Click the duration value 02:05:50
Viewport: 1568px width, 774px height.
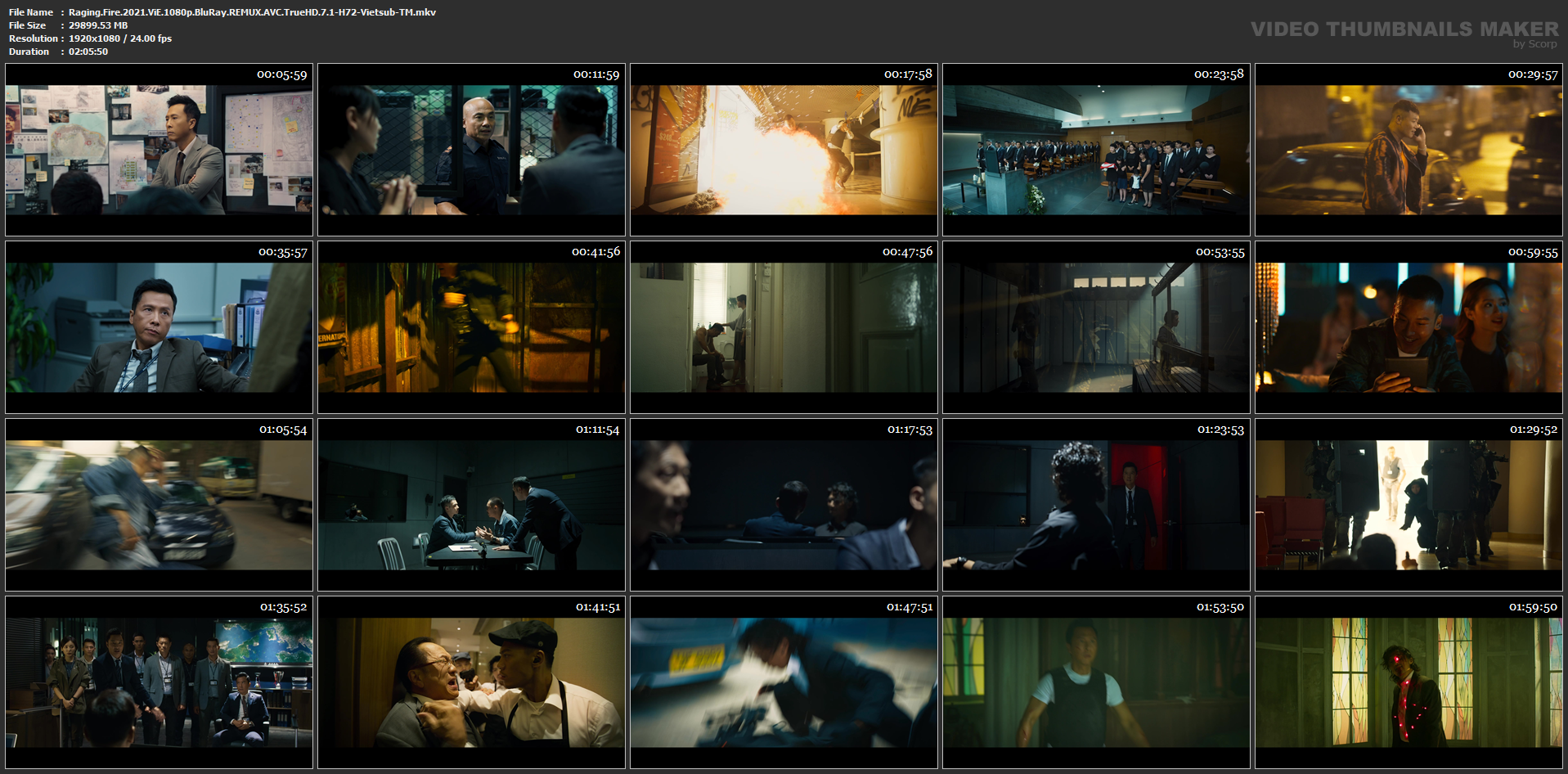pyautogui.click(x=88, y=52)
